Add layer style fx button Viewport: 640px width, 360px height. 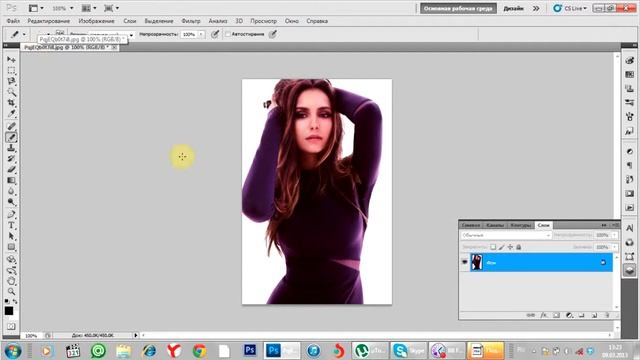click(544, 315)
